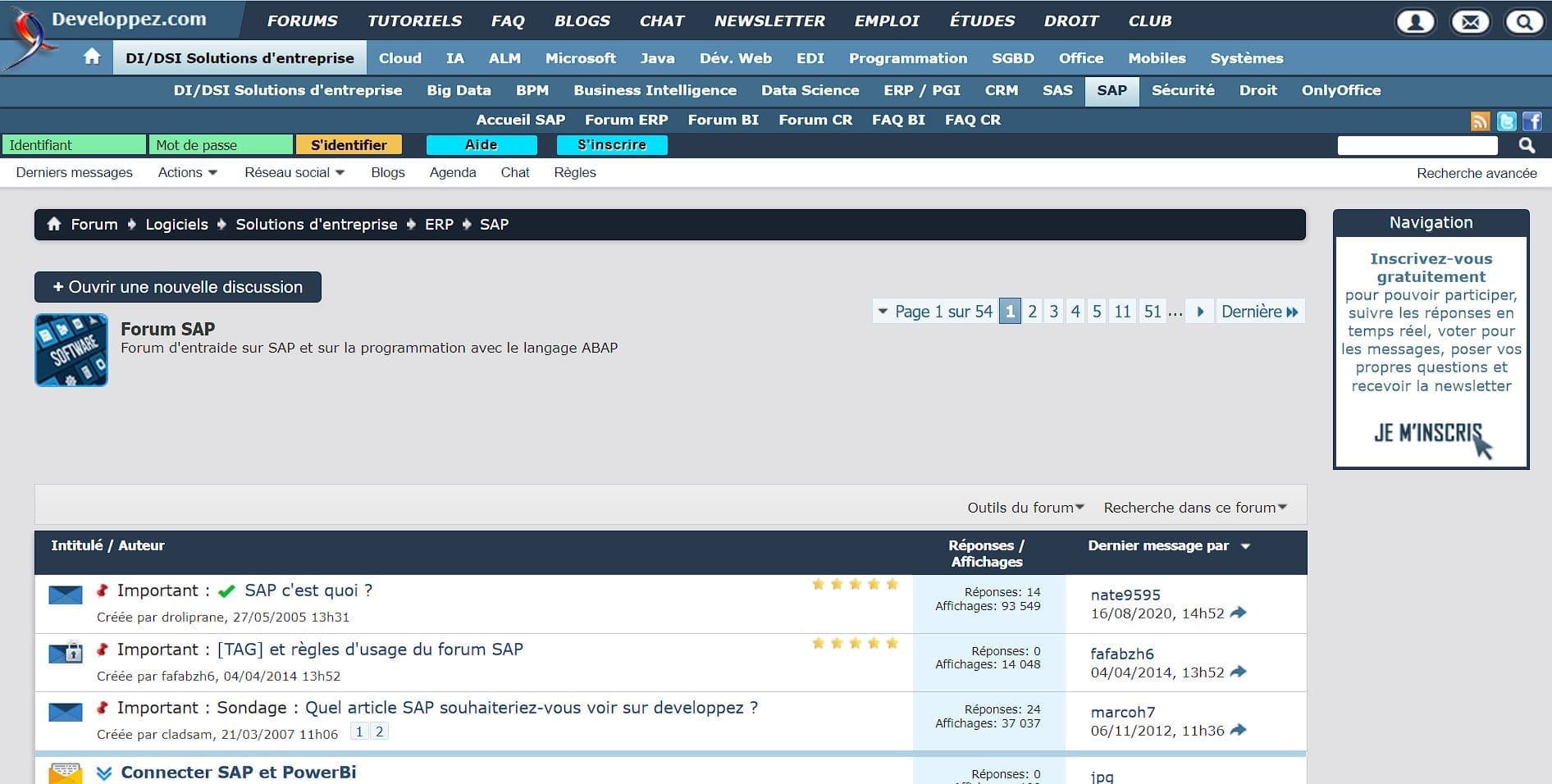Viewport: 1552px width, 784px height.
Task: Sort by Intitulé column header
Action: point(77,545)
